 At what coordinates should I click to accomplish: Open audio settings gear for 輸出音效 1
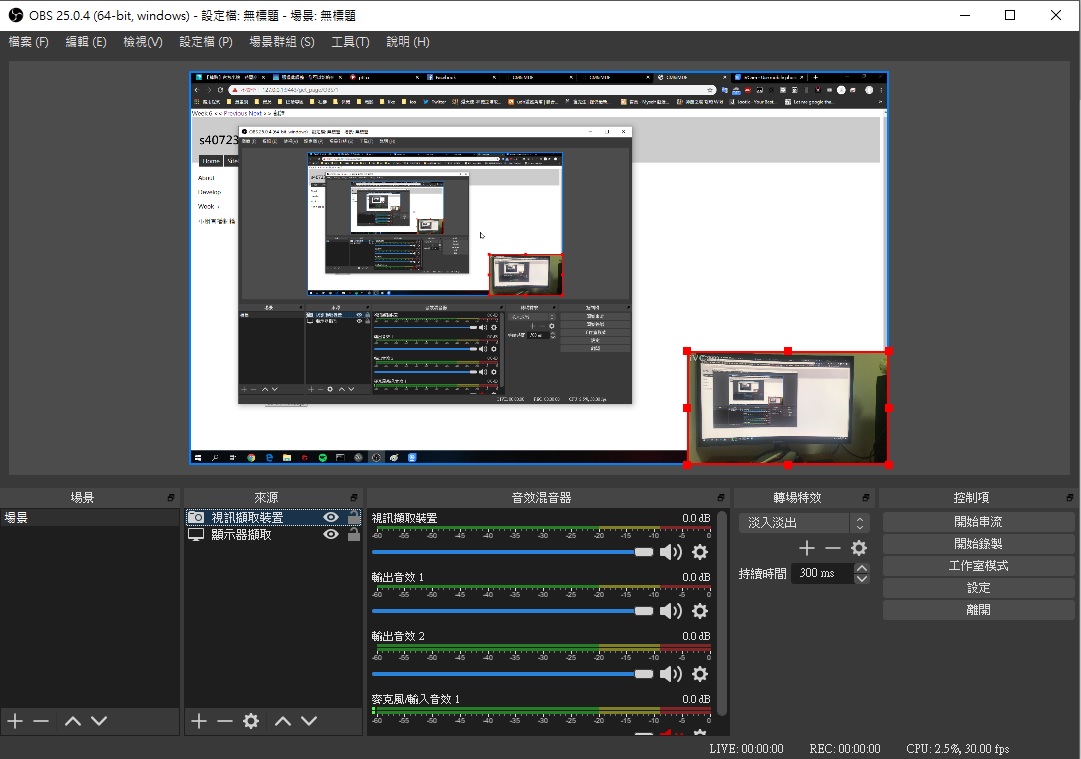pyautogui.click(x=700, y=611)
